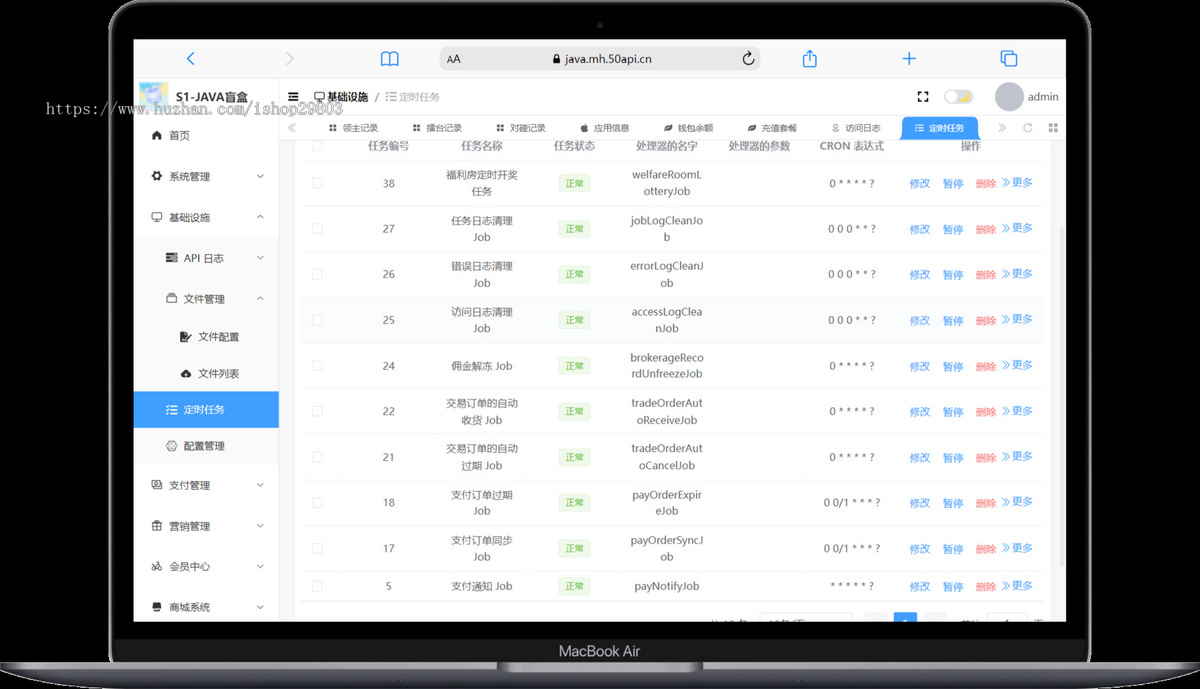Click 修改 for the 佣金解冻 Job
This screenshot has width=1200, height=689.
919,365
